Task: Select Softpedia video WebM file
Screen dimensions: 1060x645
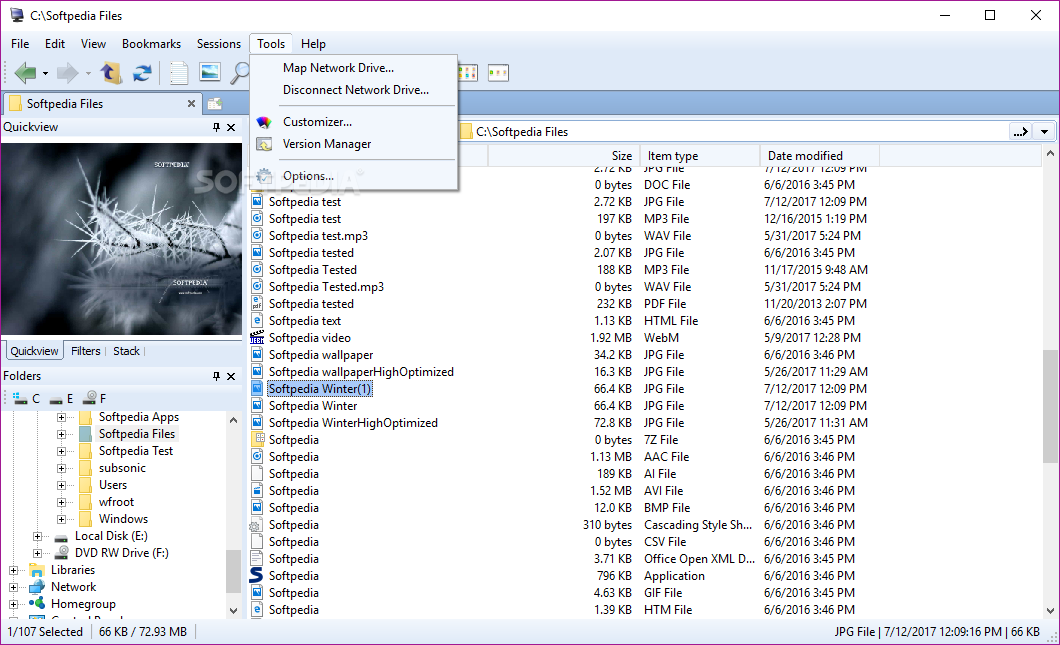Action: (310, 338)
